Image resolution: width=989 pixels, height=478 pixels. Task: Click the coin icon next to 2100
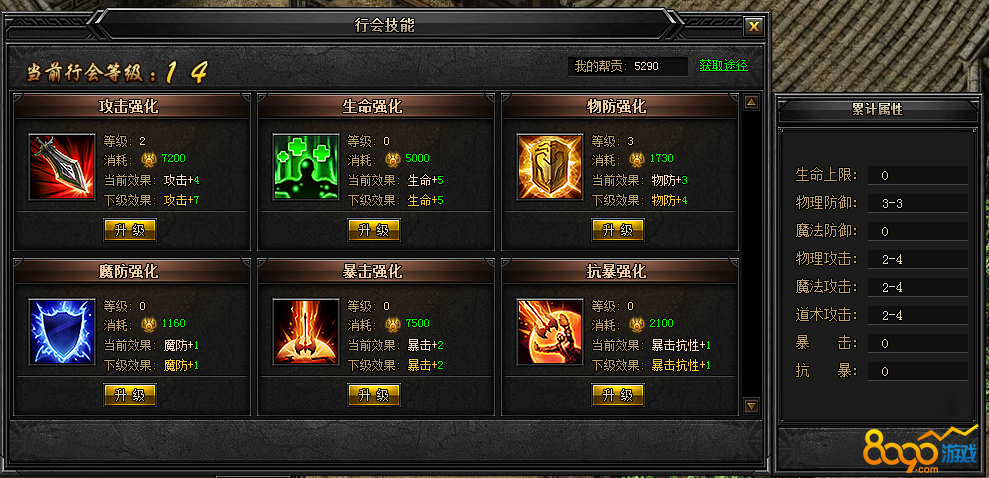pos(637,324)
